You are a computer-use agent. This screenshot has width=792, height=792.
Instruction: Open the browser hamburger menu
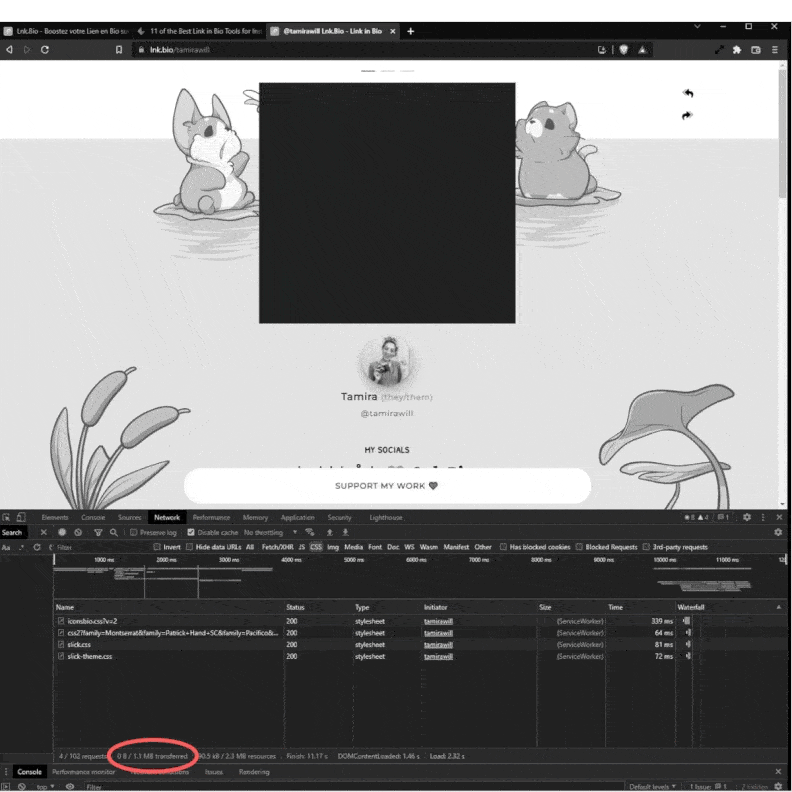point(774,50)
